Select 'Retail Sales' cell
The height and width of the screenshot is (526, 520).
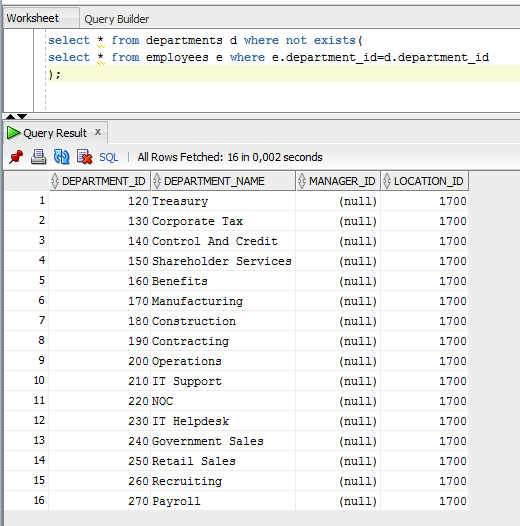pos(223,461)
